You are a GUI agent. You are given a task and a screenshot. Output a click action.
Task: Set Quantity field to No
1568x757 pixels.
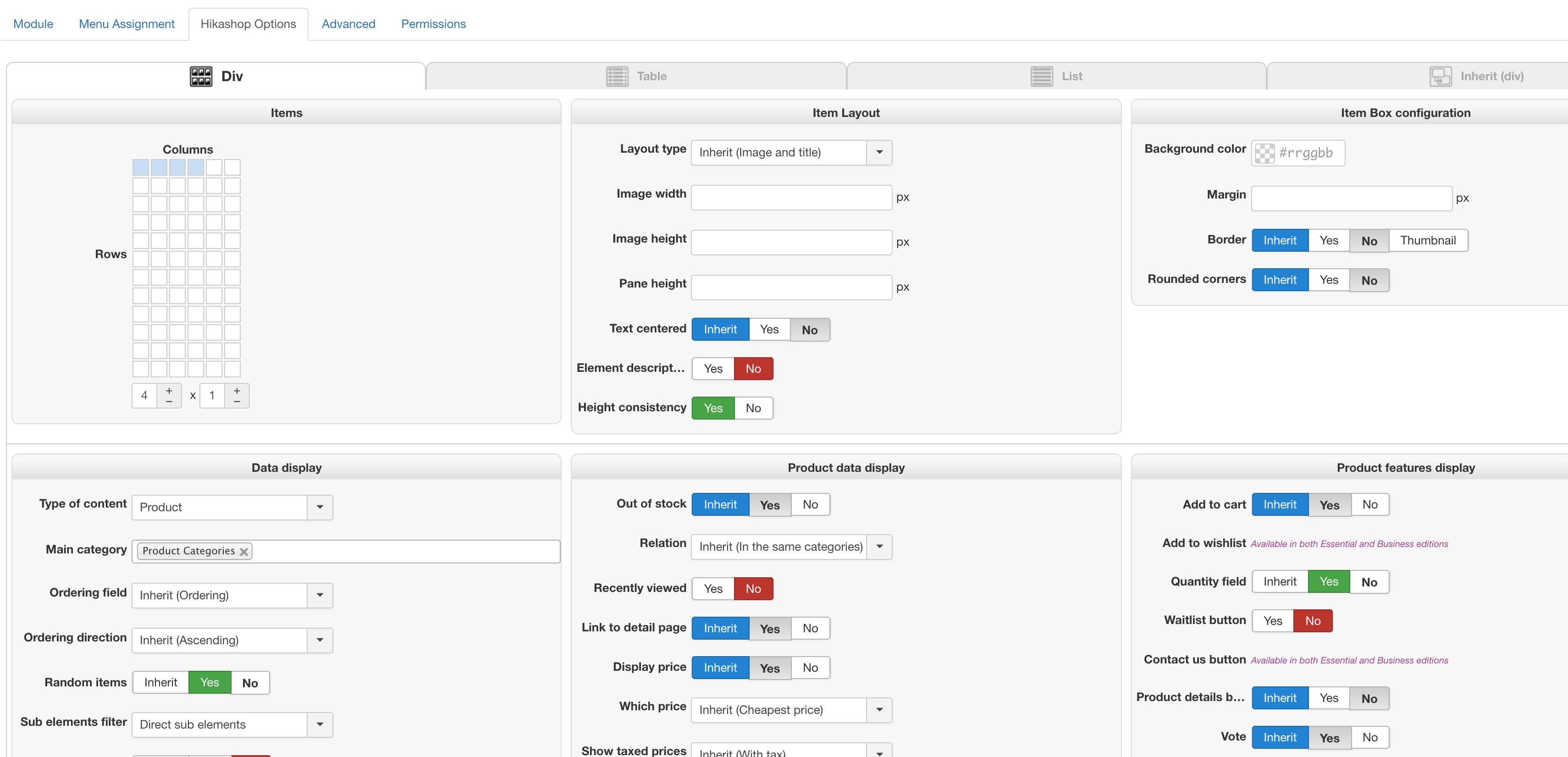[x=1369, y=582]
